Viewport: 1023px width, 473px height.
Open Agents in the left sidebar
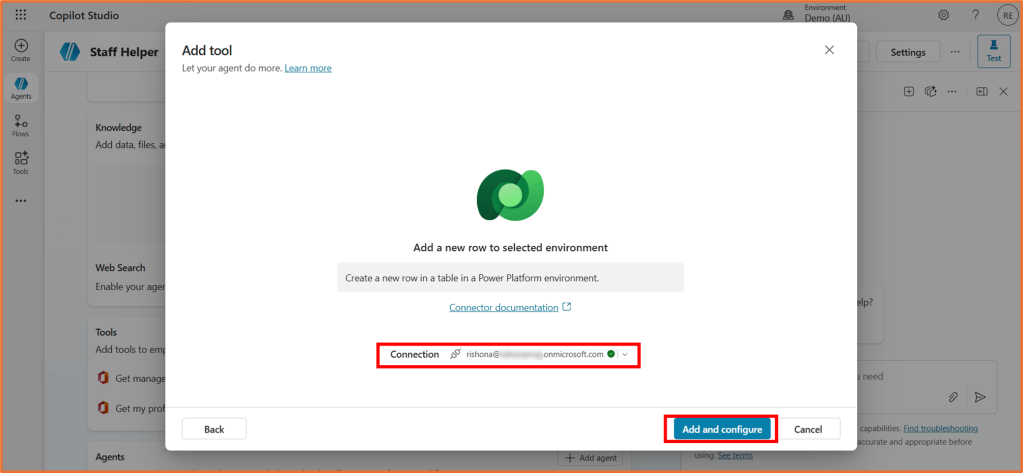(x=21, y=88)
